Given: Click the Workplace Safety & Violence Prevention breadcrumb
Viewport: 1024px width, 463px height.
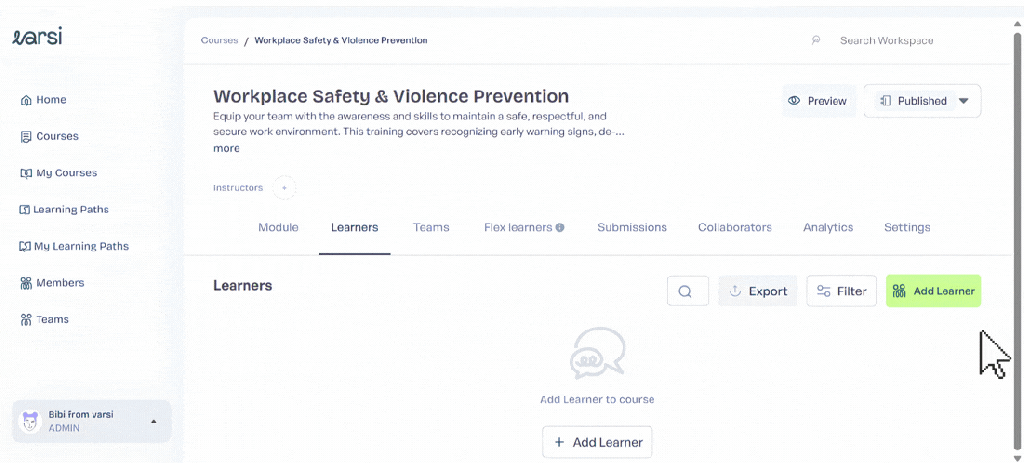Looking at the screenshot, I should pyautogui.click(x=341, y=40).
